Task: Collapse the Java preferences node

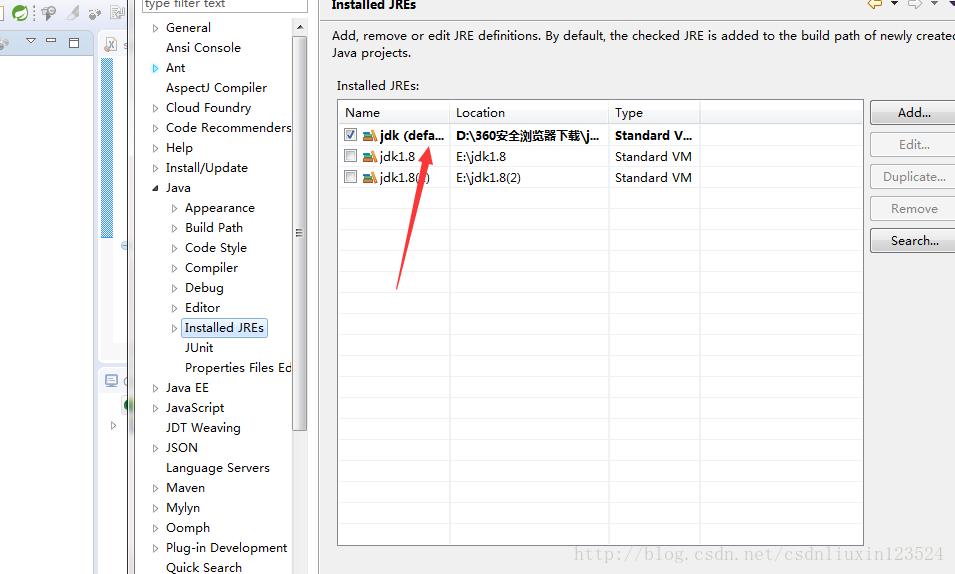Action: click(155, 188)
